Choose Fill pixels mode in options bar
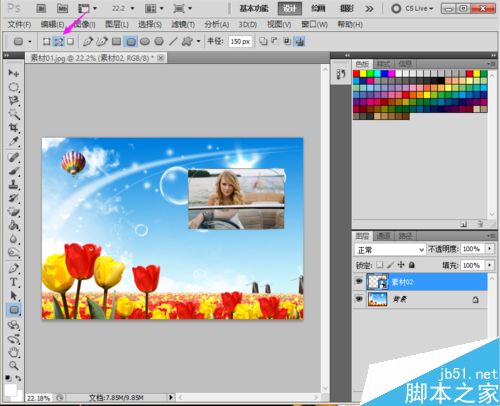The image size is (500, 406). click(70, 41)
